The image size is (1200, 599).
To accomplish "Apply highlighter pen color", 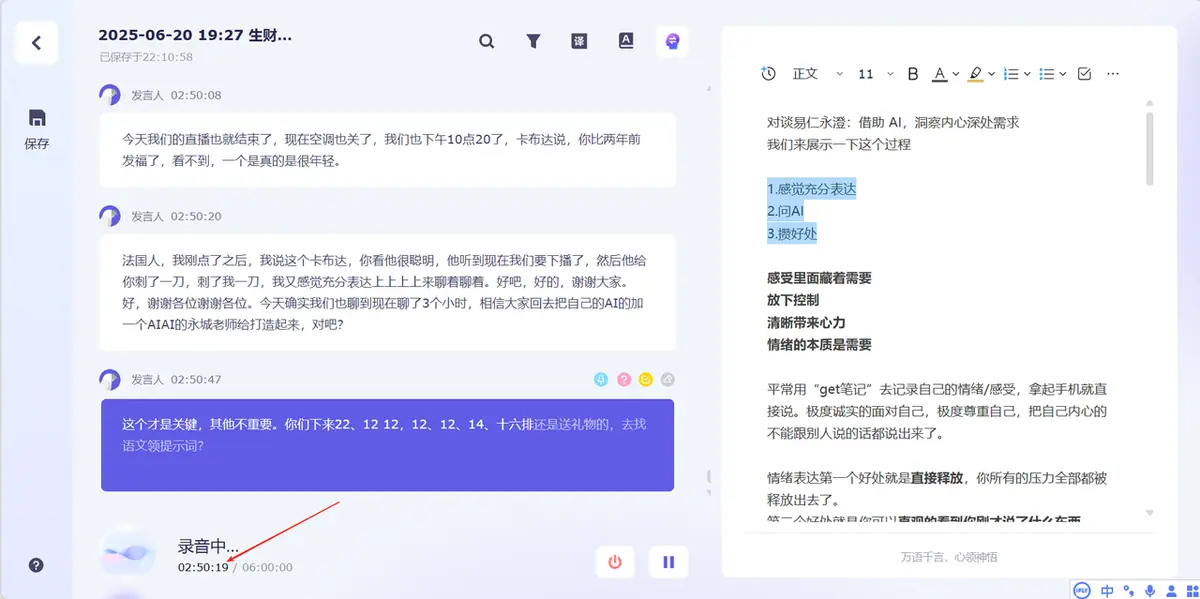I will coord(975,74).
